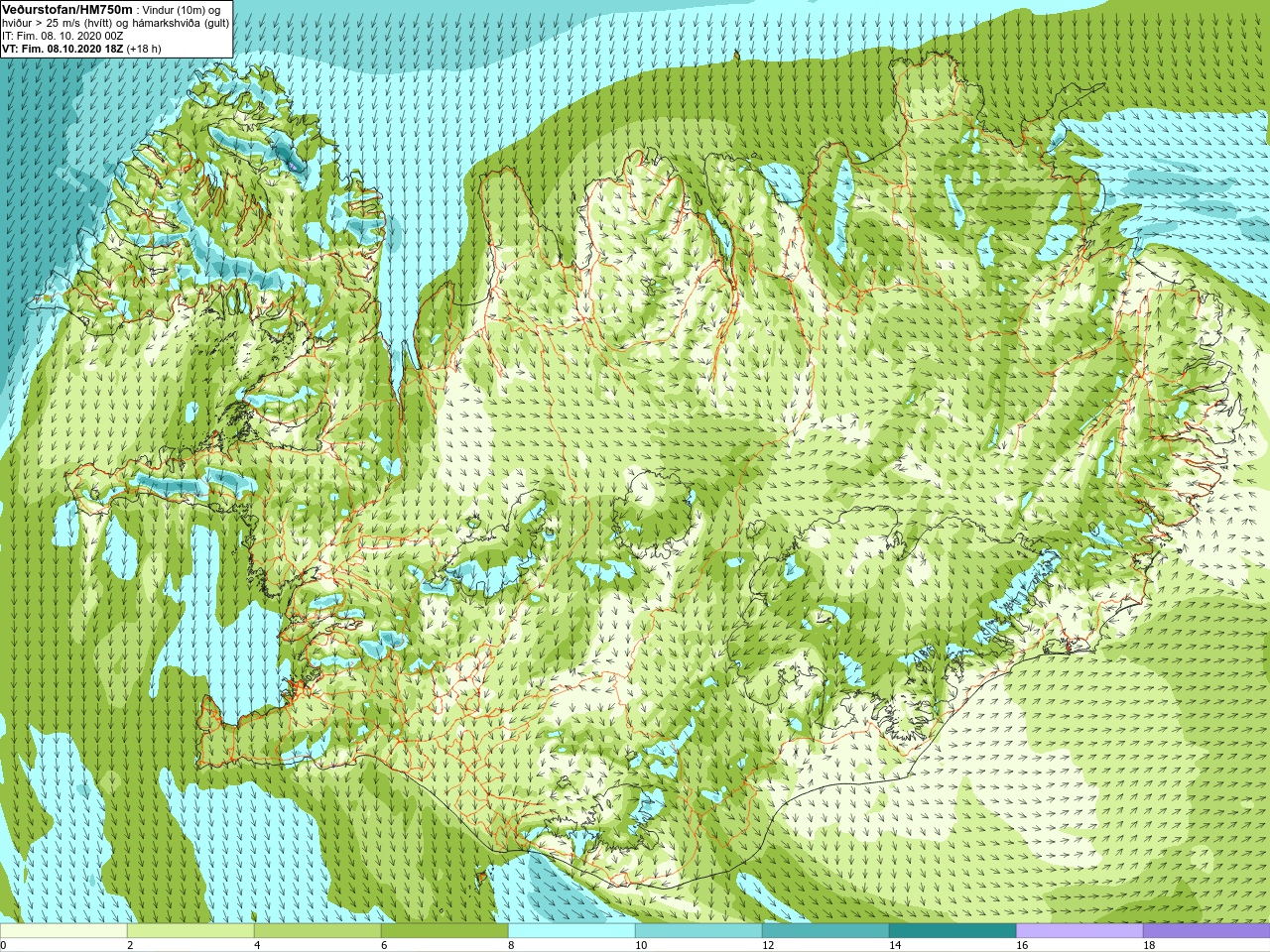Click the light green 2–4 m/s legend swatch
Viewport: 1270px width, 952px height.
[x=190, y=931]
